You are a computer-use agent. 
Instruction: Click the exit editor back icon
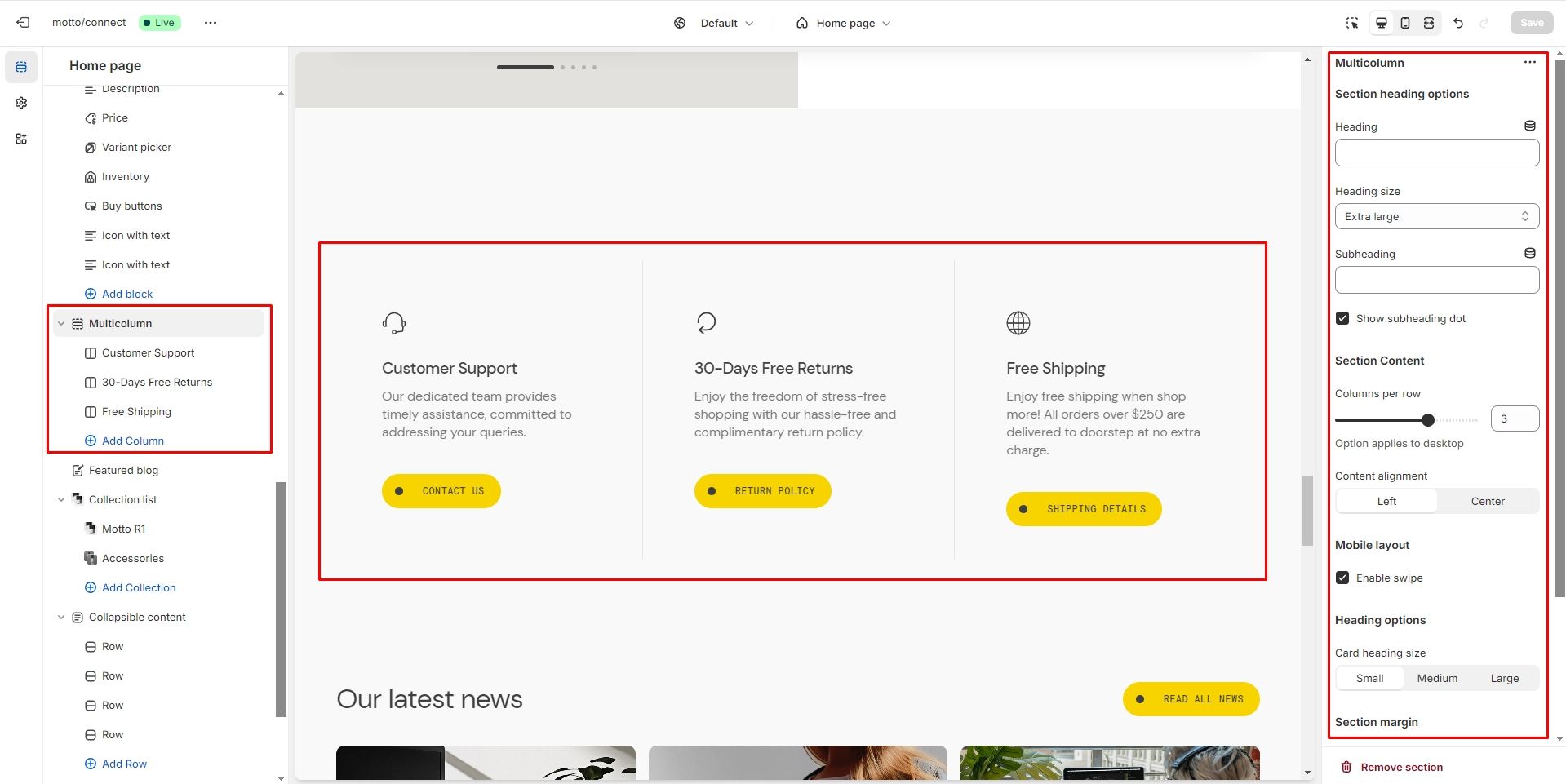point(23,23)
